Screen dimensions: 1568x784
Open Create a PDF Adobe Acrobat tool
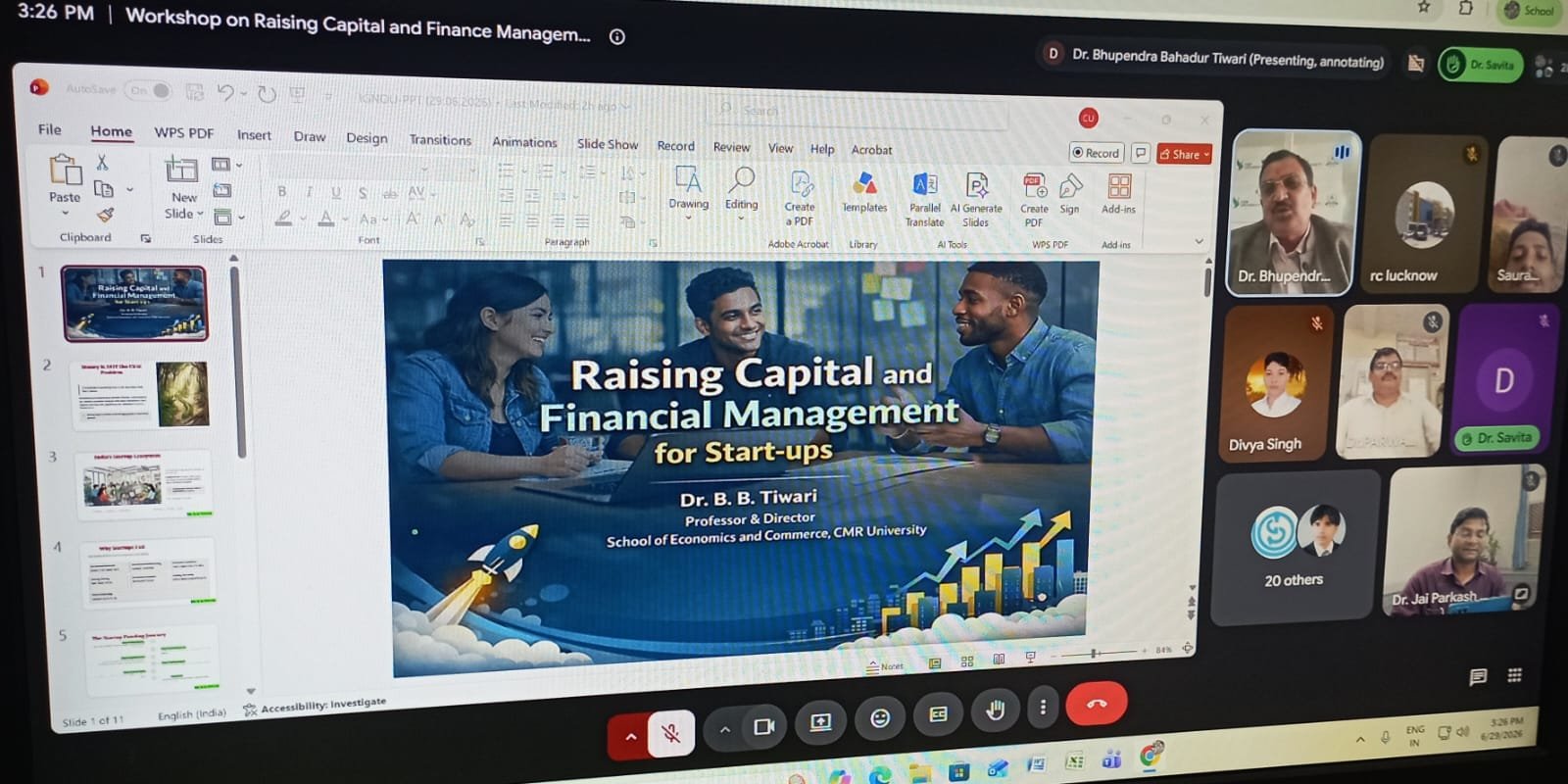(800, 198)
